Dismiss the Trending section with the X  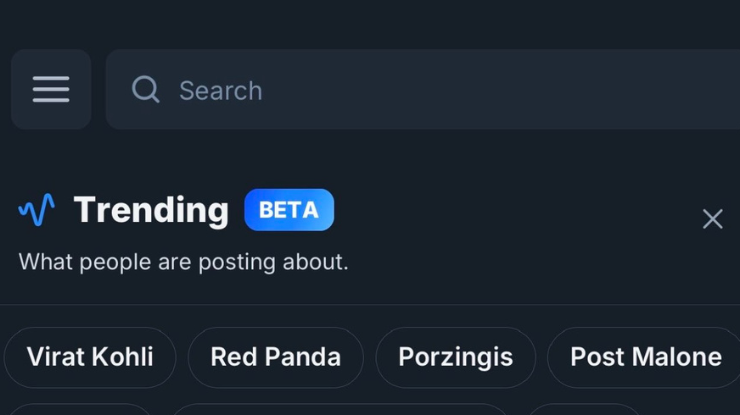click(712, 219)
